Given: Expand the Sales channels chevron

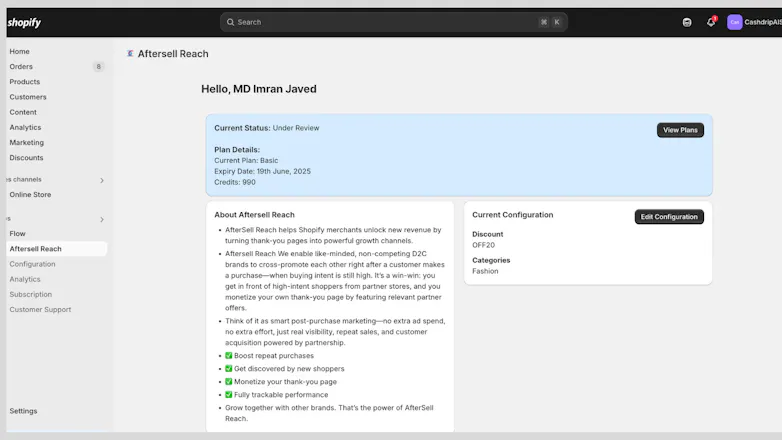Looking at the screenshot, I should [102, 180].
